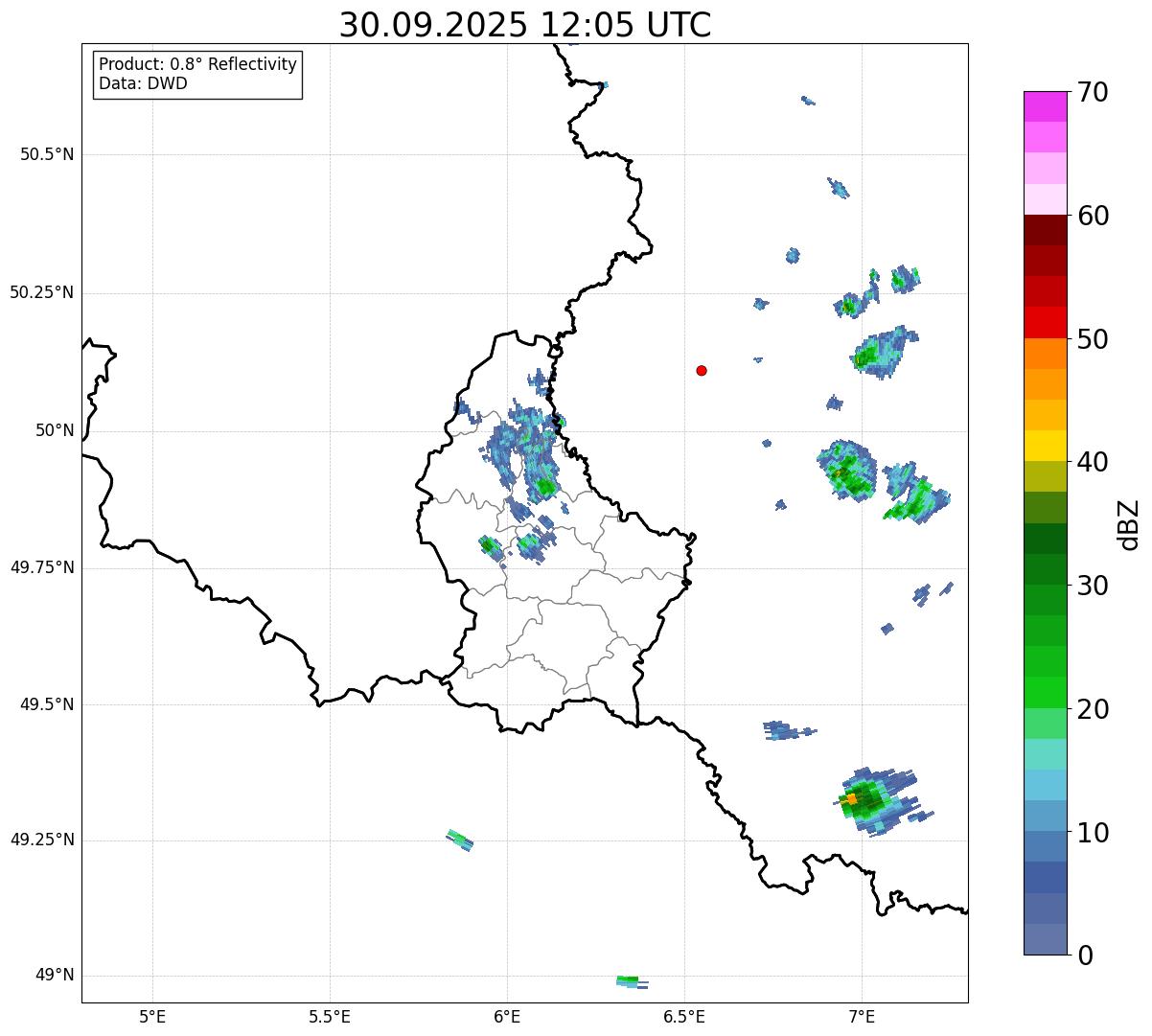Click the 49.5°N latitude label

click(47, 704)
